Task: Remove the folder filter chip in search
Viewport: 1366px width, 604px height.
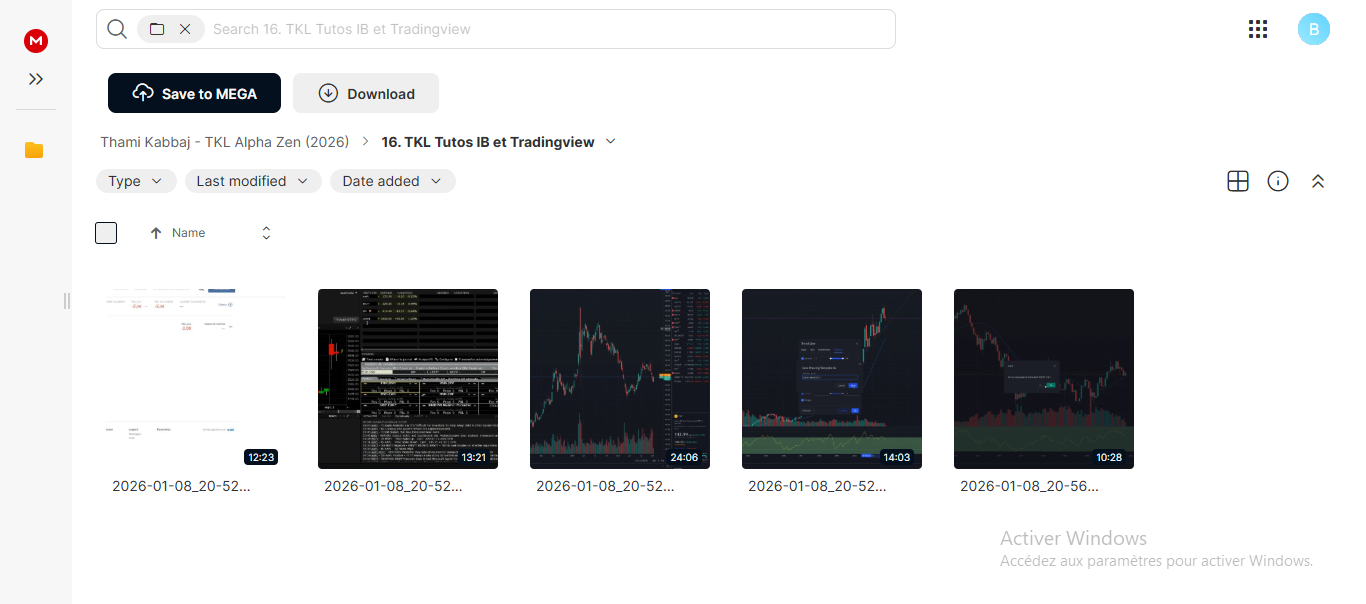Action: [185, 29]
